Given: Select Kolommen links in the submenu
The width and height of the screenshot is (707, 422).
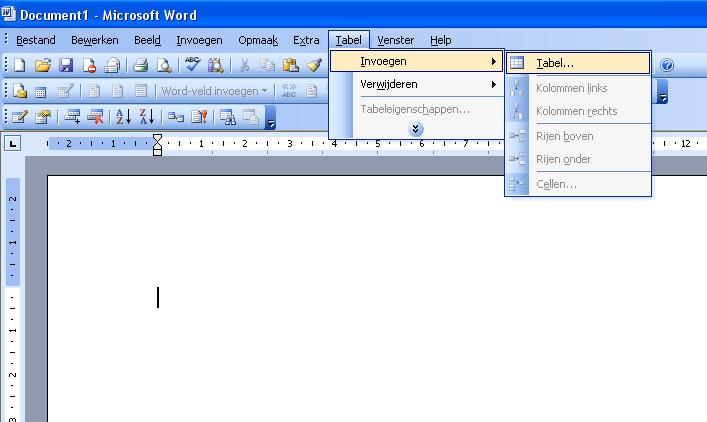Looking at the screenshot, I should point(578,88).
